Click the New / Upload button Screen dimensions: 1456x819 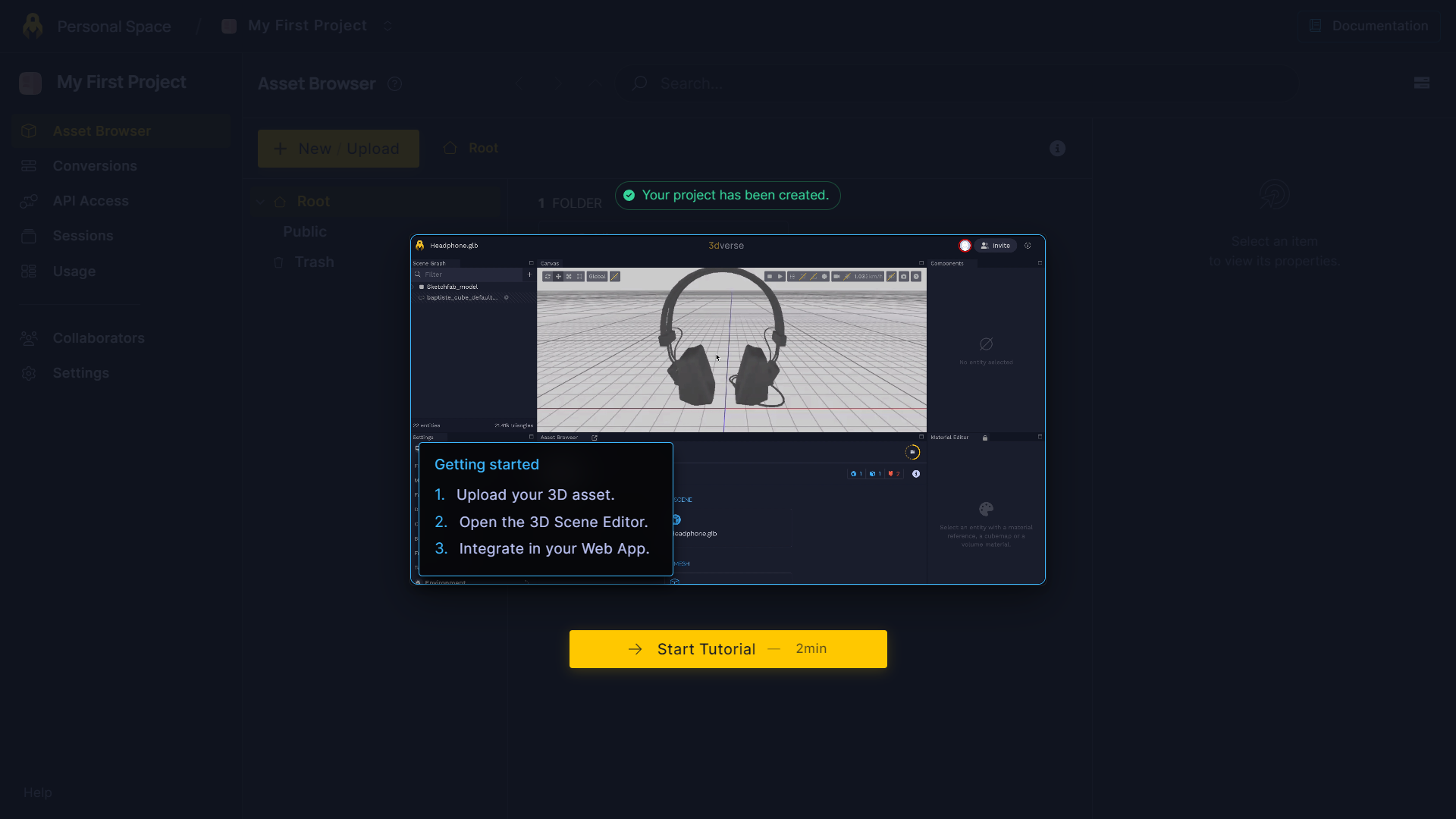[x=338, y=149]
